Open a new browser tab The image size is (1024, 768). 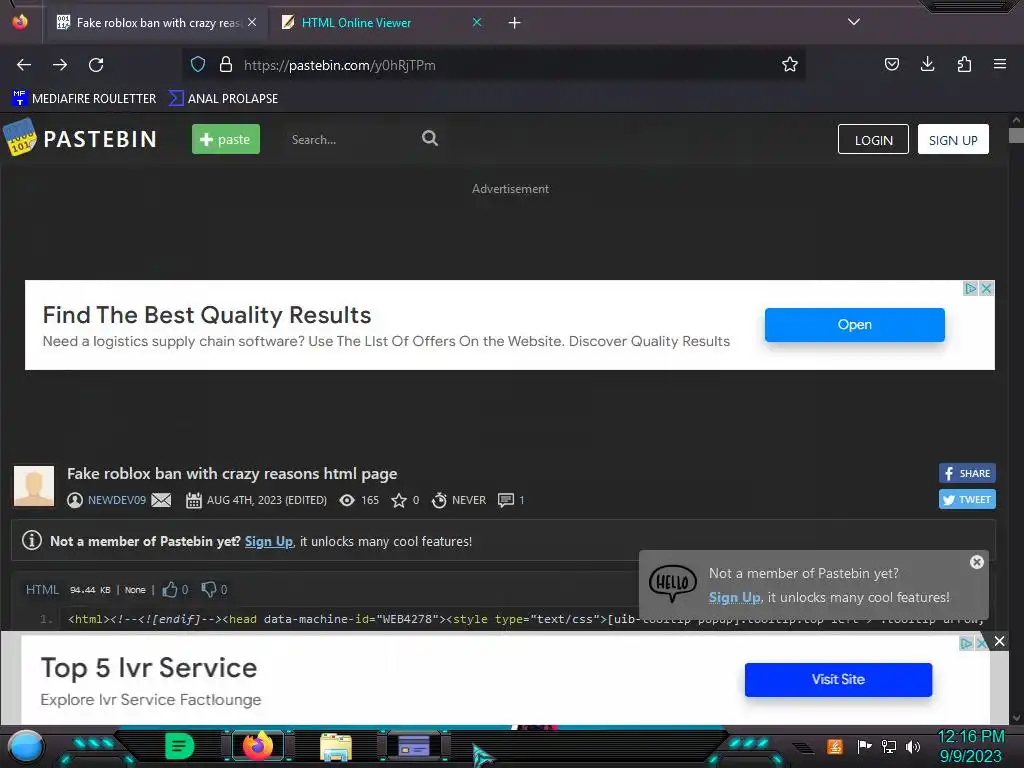[x=515, y=23]
